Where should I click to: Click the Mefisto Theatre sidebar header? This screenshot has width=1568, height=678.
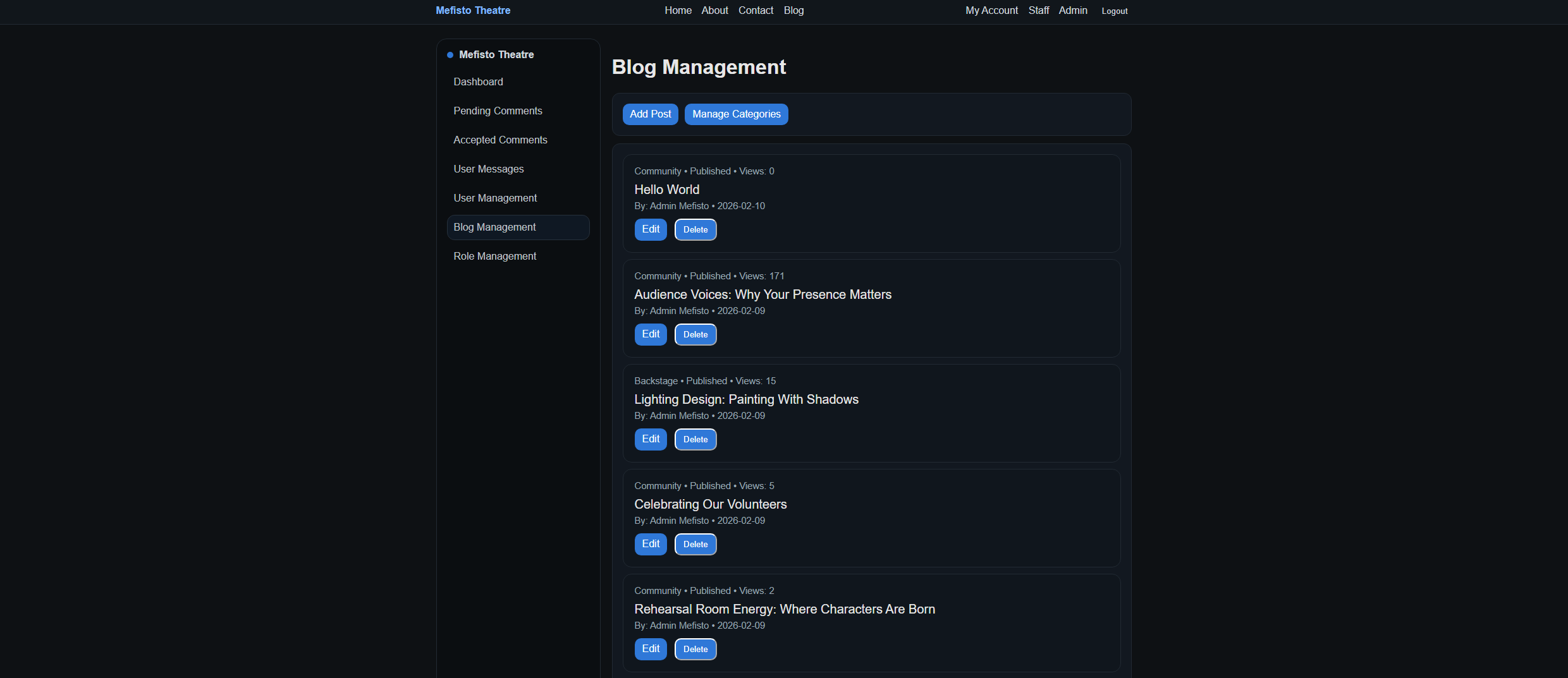pos(496,54)
